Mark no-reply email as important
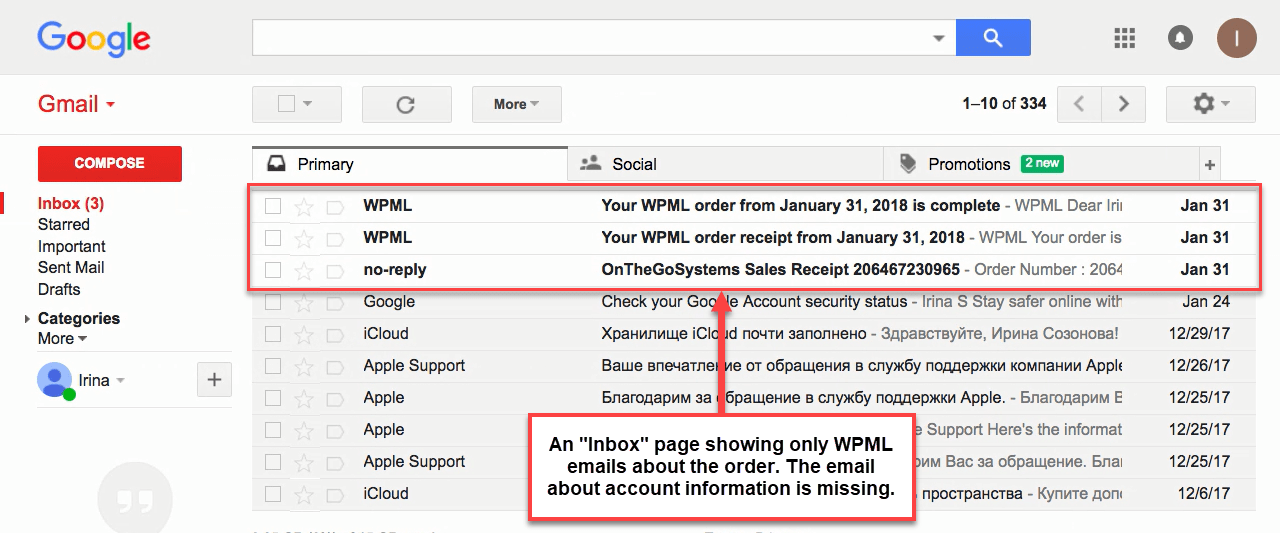Viewport: 1280px width, 533px height. click(x=335, y=270)
